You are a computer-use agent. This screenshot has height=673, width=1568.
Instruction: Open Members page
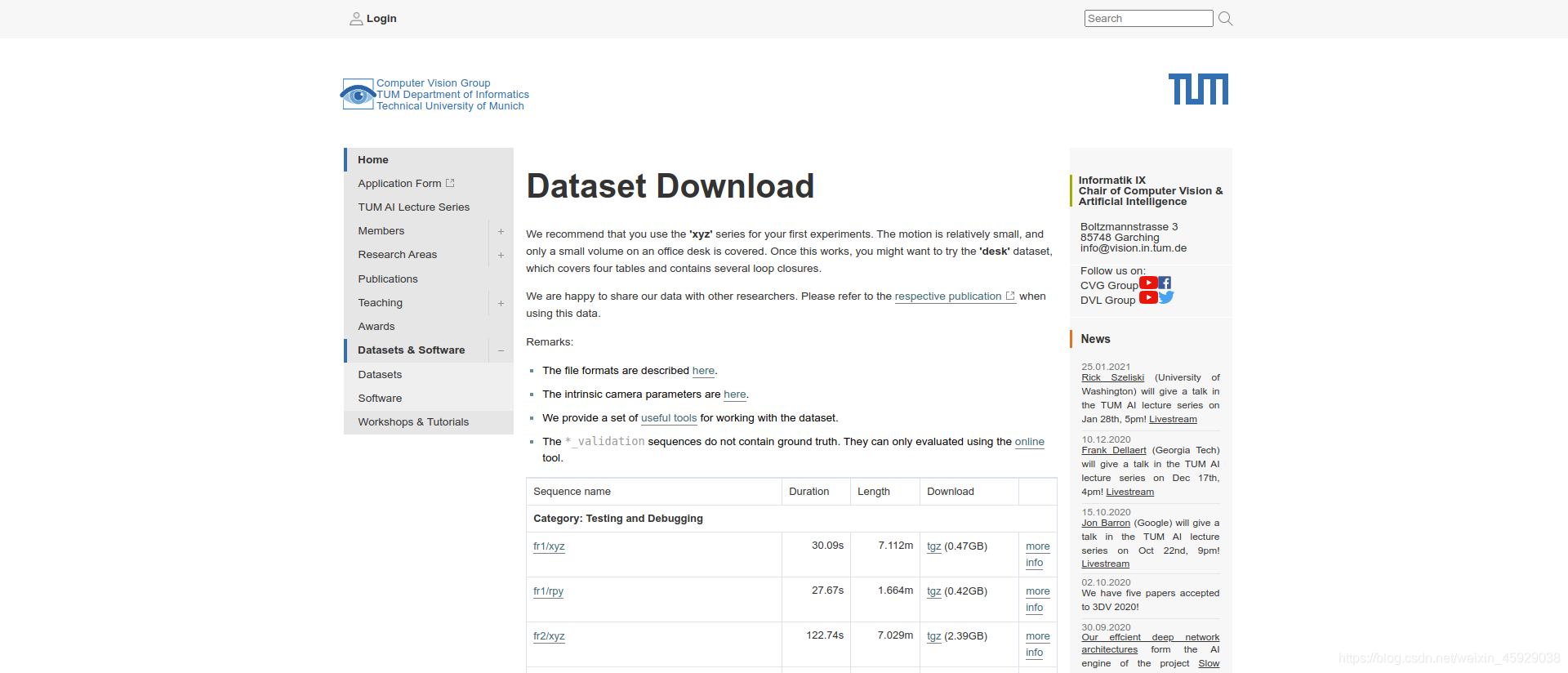click(x=381, y=231)
